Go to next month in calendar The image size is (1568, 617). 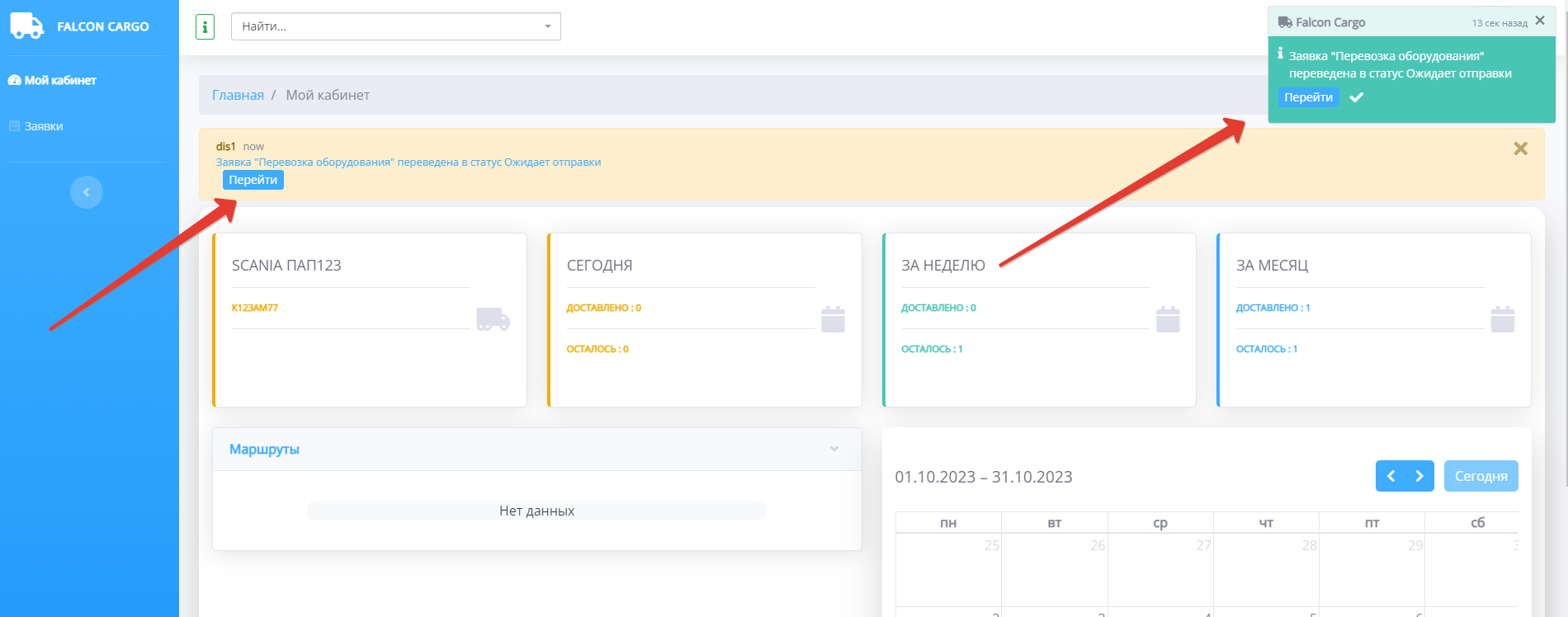coord(1419,476)
